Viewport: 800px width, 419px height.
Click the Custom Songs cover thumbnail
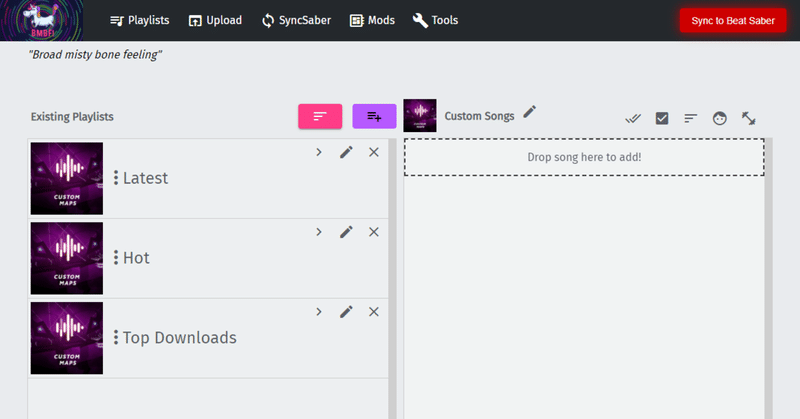[x=420, y=116]
